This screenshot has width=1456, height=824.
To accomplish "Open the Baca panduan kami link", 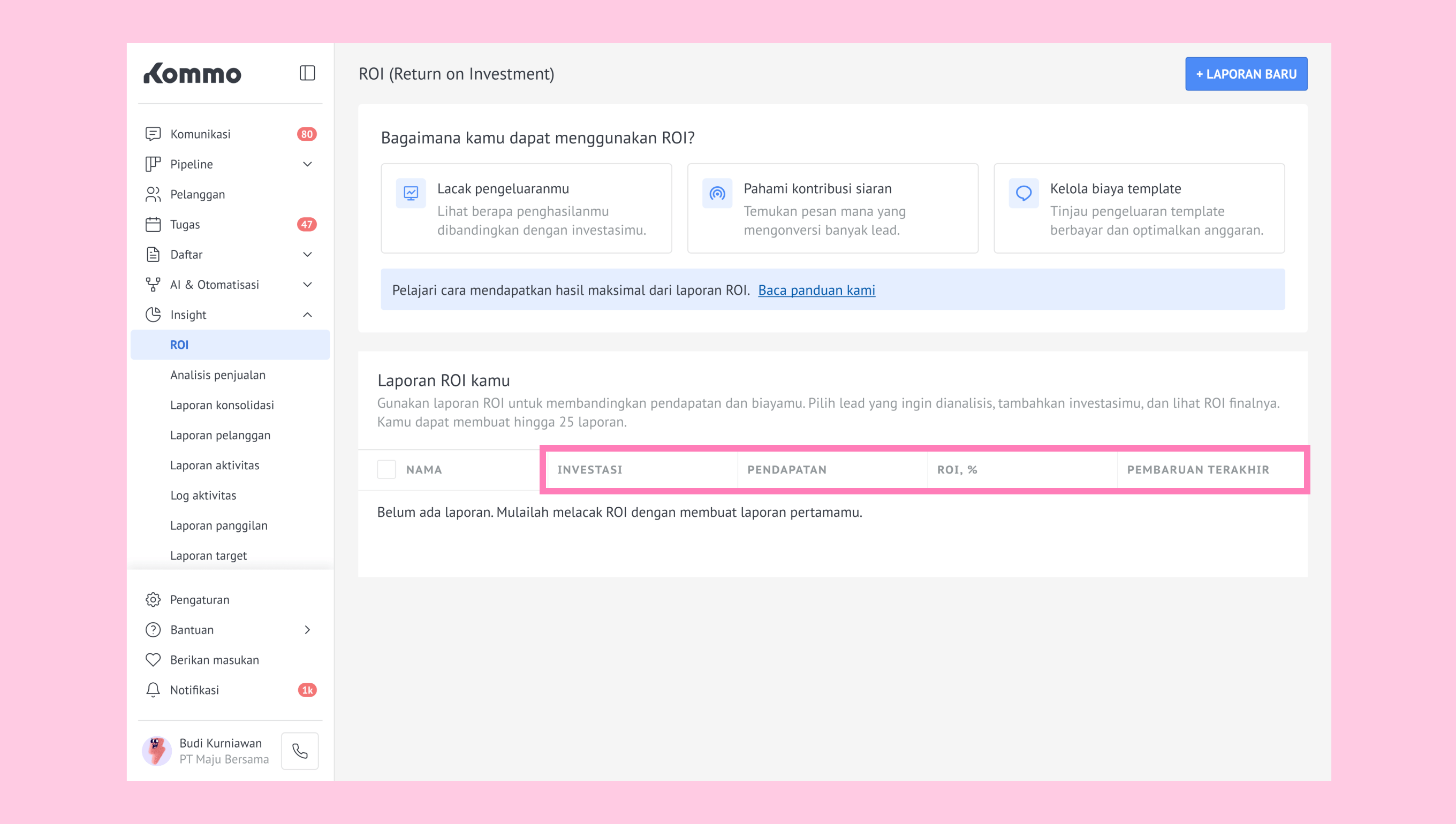I will 816,291.
